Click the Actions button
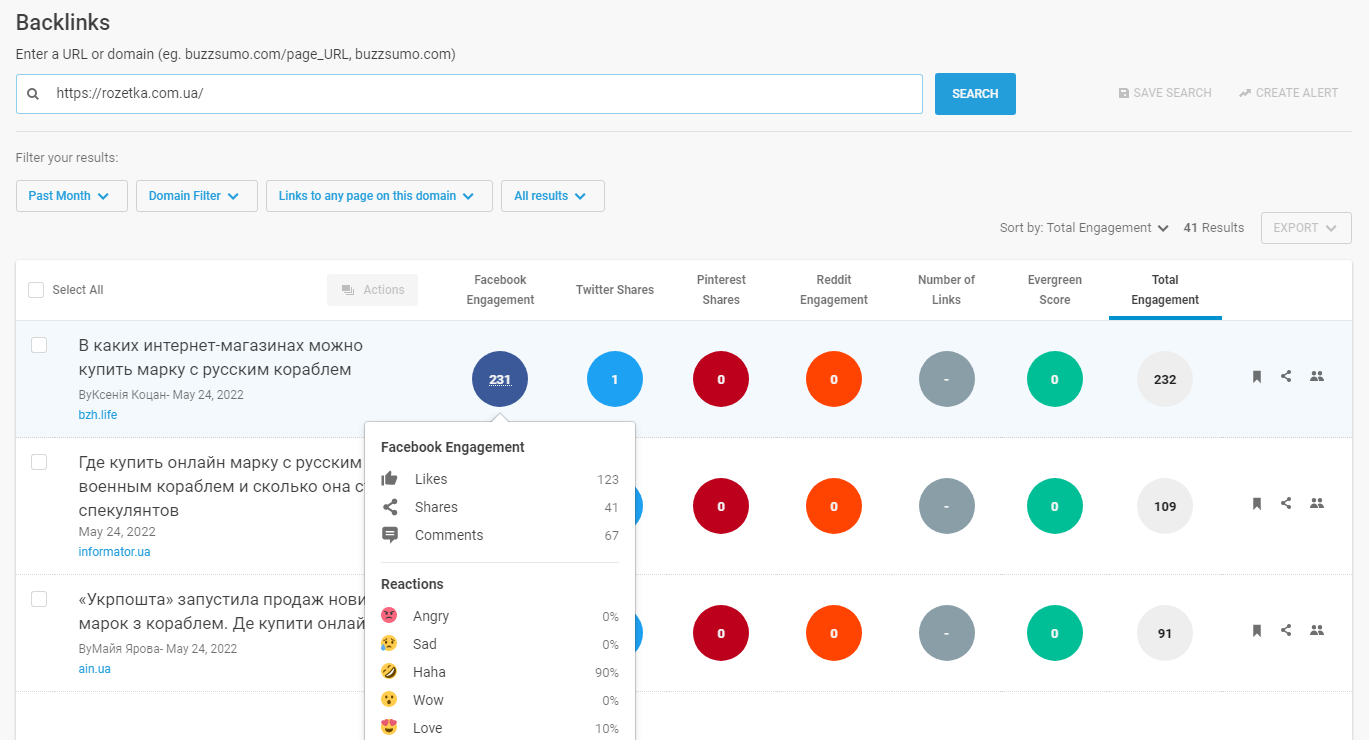Image resolution: width=1369 pixels, height=740 pixels. [373, 290]
